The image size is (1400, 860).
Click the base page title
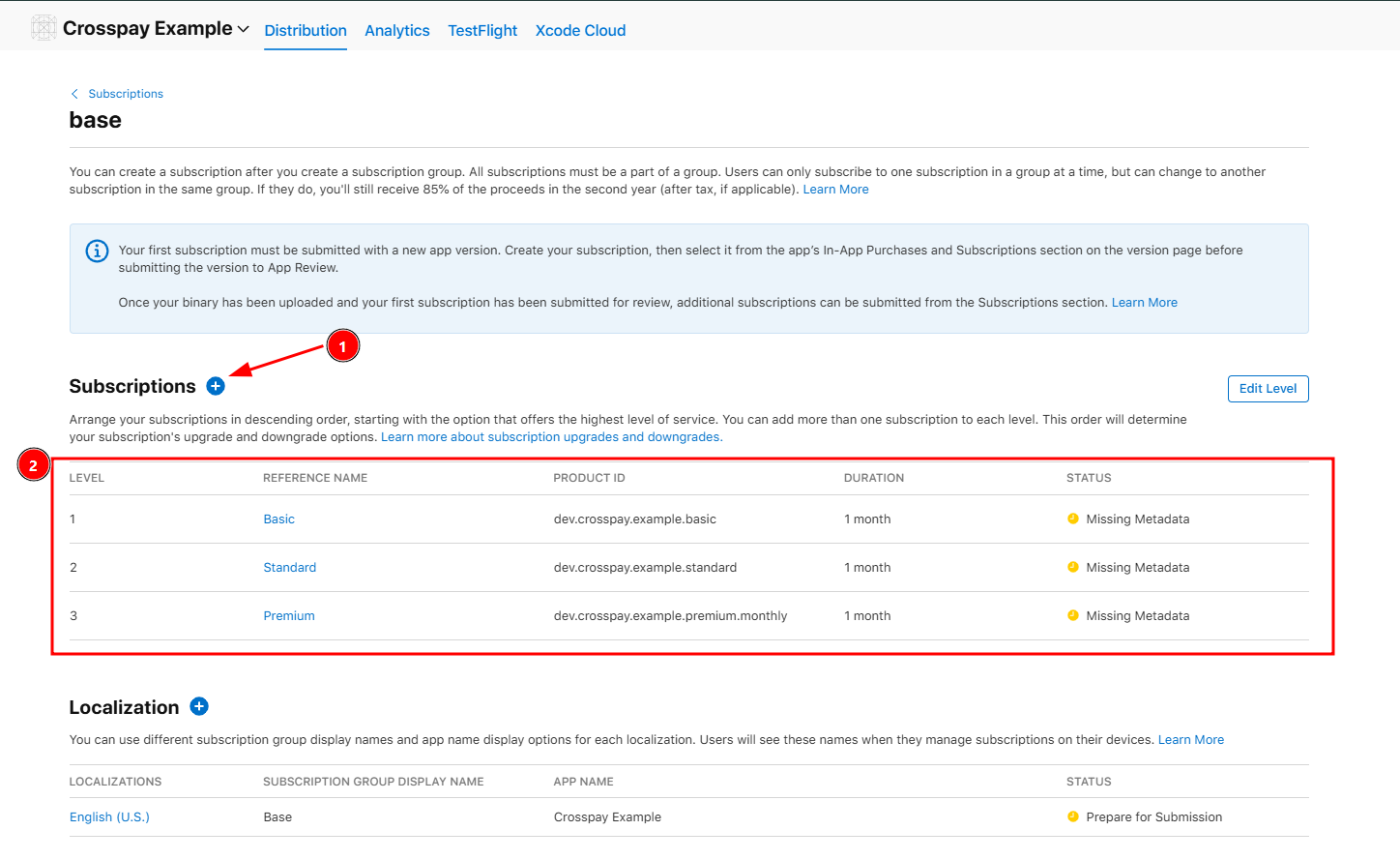click(96, 120)
